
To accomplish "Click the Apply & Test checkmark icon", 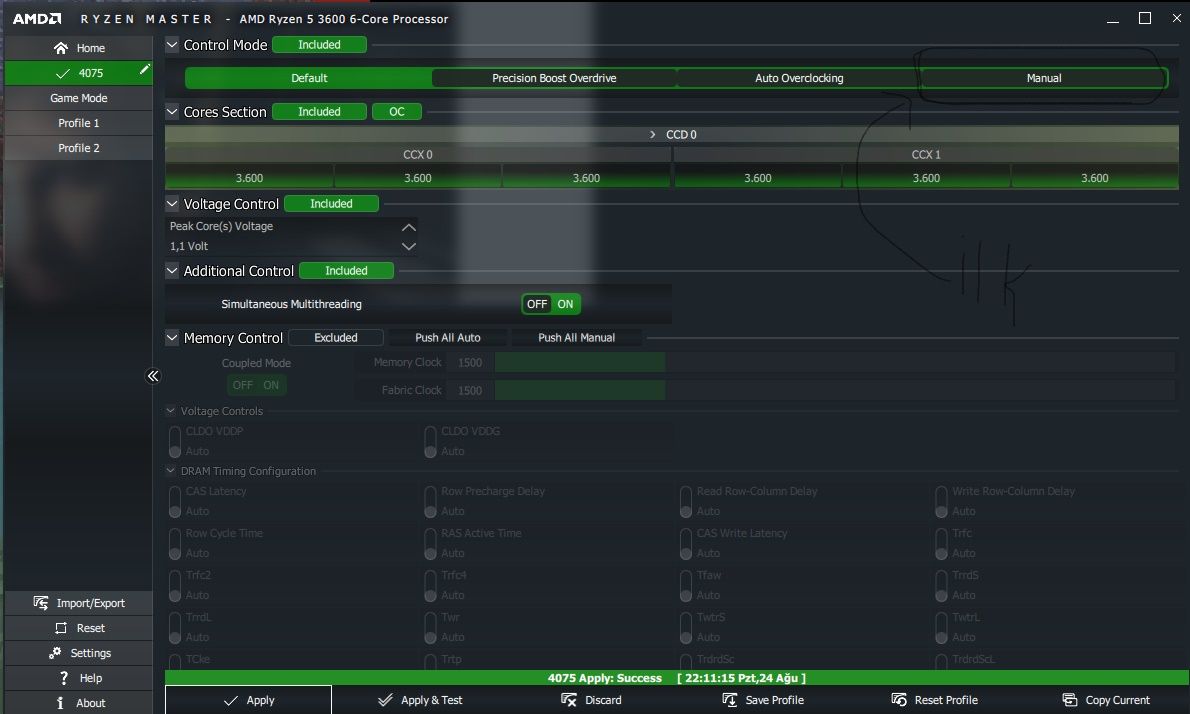I will point(385,700).
